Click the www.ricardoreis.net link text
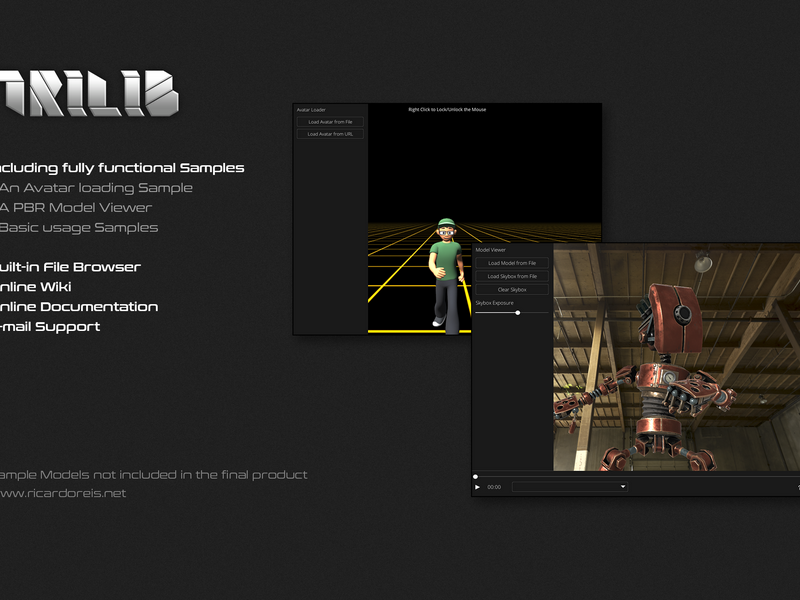The image size is (800, 600). point(62,493)
